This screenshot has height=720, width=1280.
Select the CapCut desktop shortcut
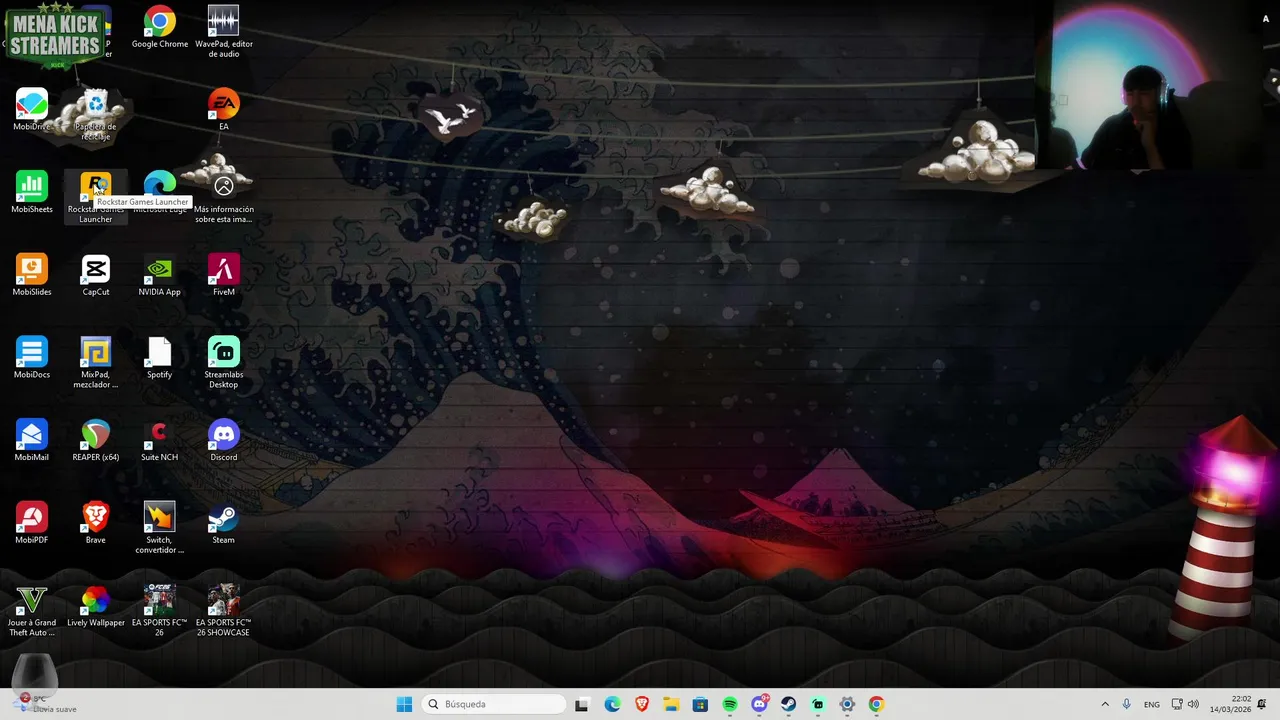tap(96, 275)
